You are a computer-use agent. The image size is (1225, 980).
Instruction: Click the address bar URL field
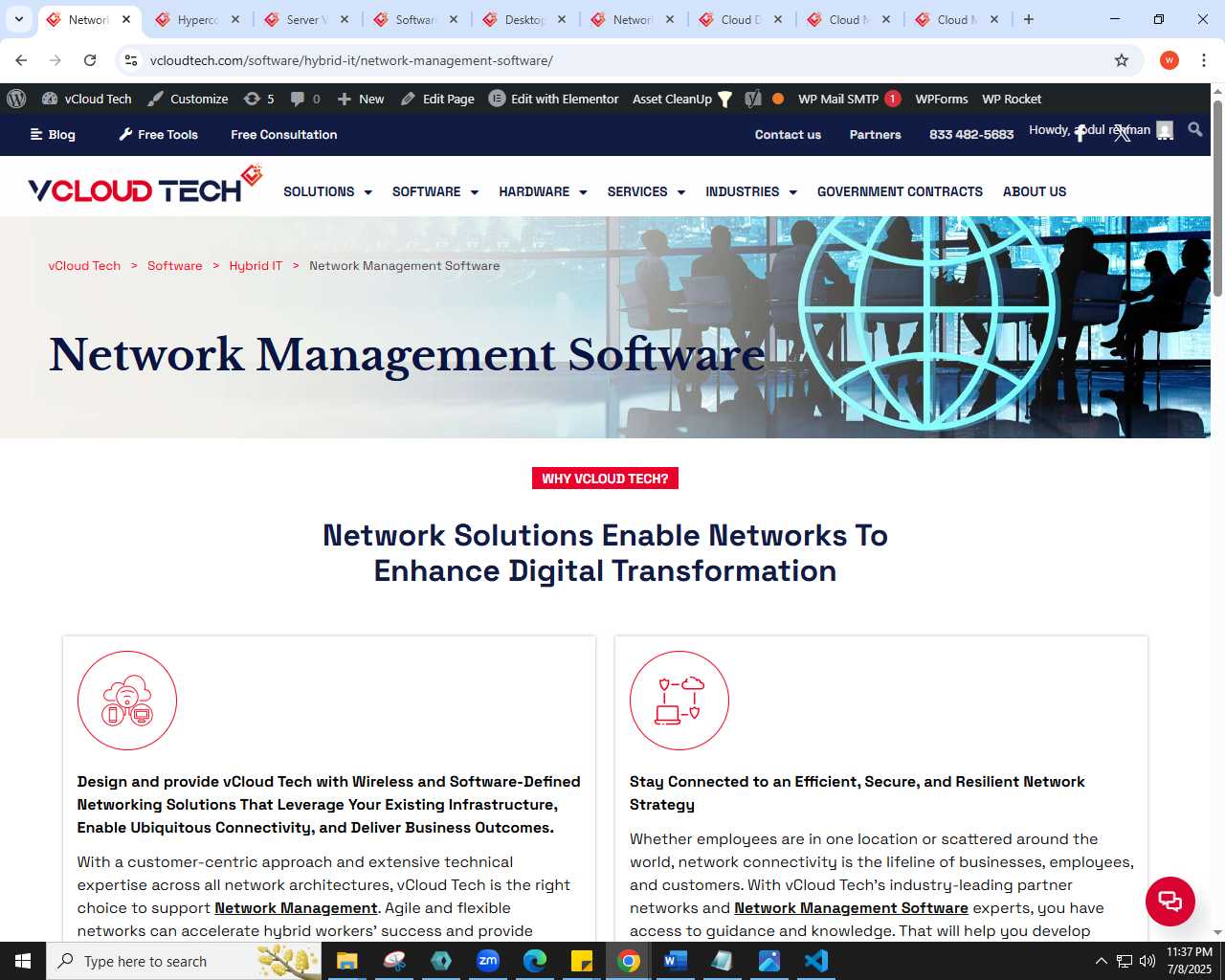pyautogui.click(x=627, y=60)
